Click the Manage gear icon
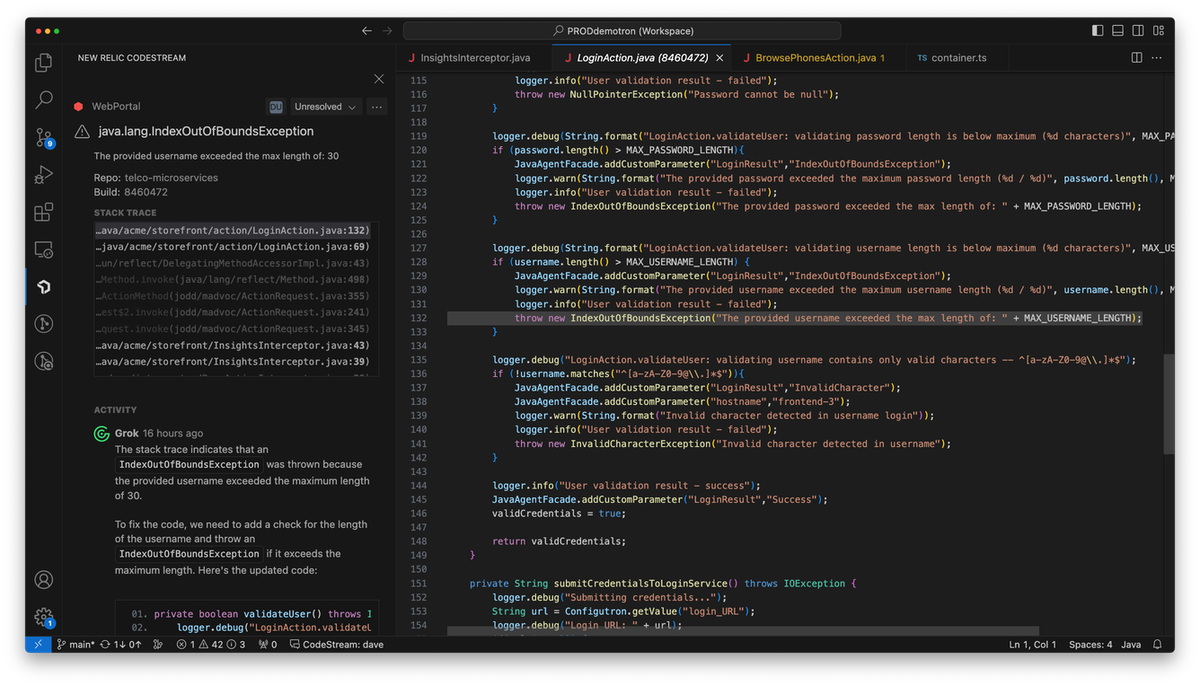Viewport: 1200px width, 686px height. click(x=44, y=617)
